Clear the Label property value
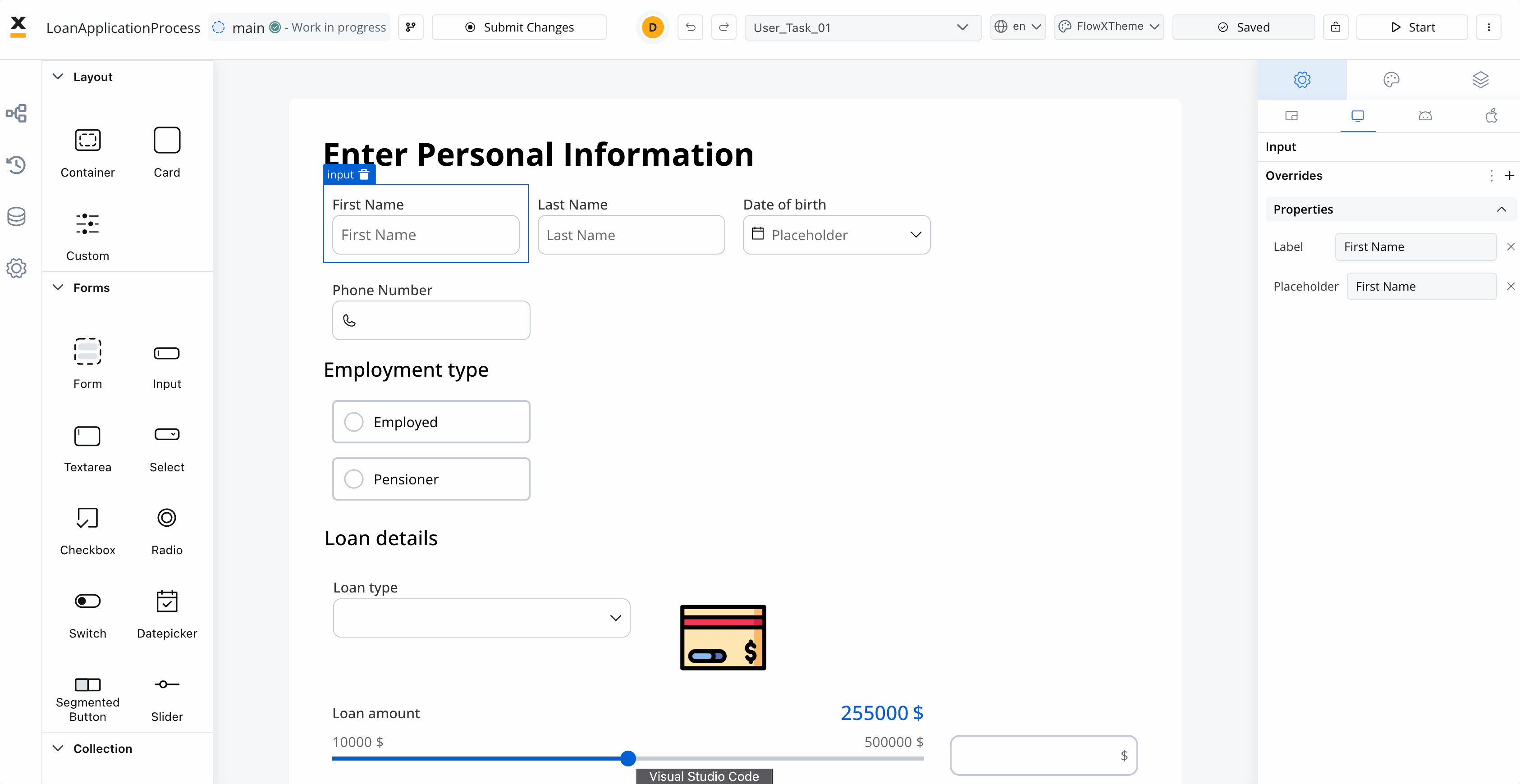Viewport: 1520px width, 784px height. pos(1511,246)
